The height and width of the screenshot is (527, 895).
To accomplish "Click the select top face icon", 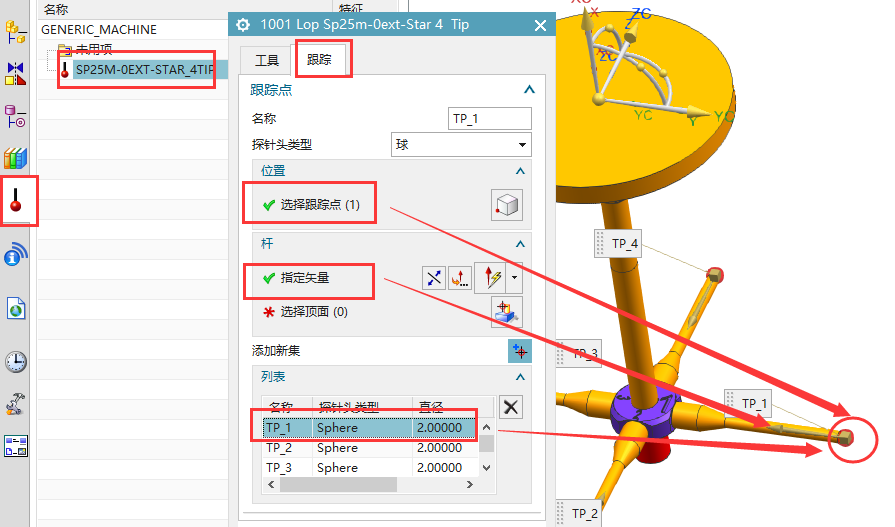I will click(507, 312).
